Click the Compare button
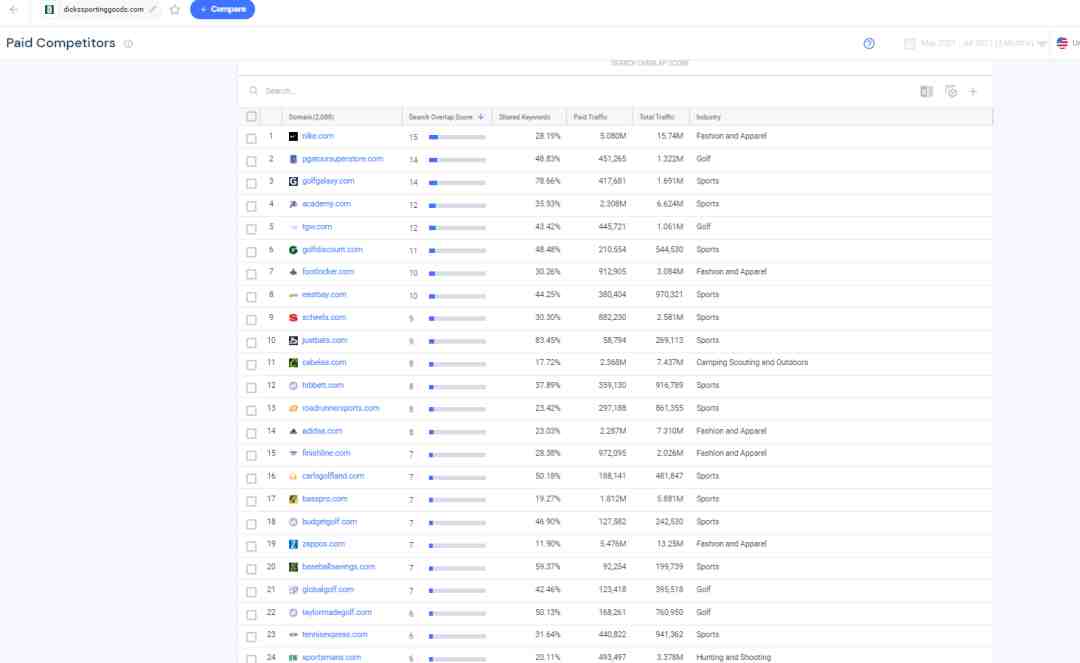The height and width of the screenshot is (663, 1080). (222, 10)
